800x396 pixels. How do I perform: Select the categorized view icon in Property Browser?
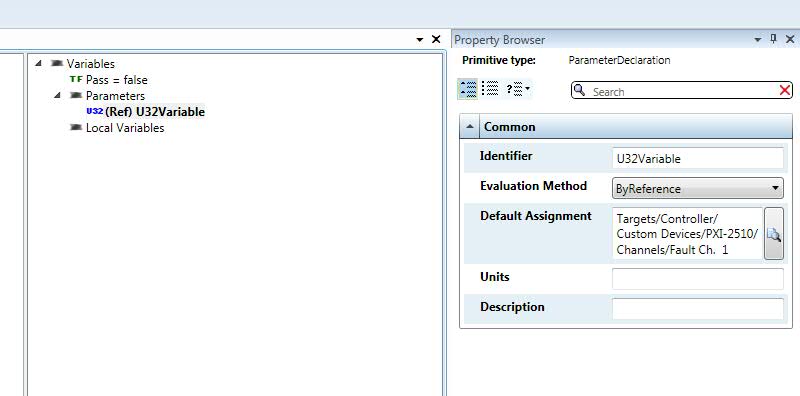coord(468,89)
